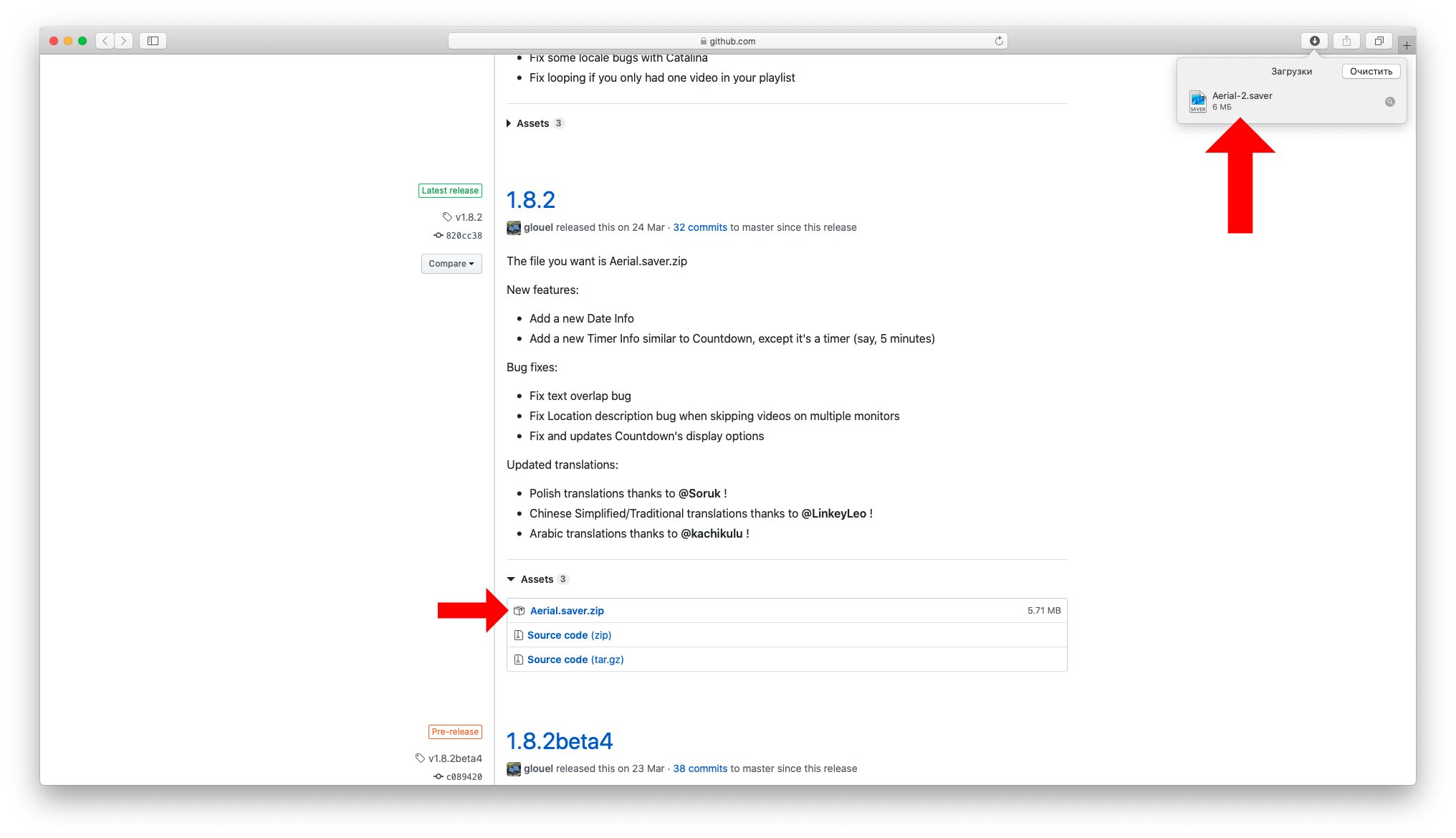Image resolution: width=1456 pixels, height=838 pixels.
Task: Open the Compare dropdown
Action: tap(451, 264)
